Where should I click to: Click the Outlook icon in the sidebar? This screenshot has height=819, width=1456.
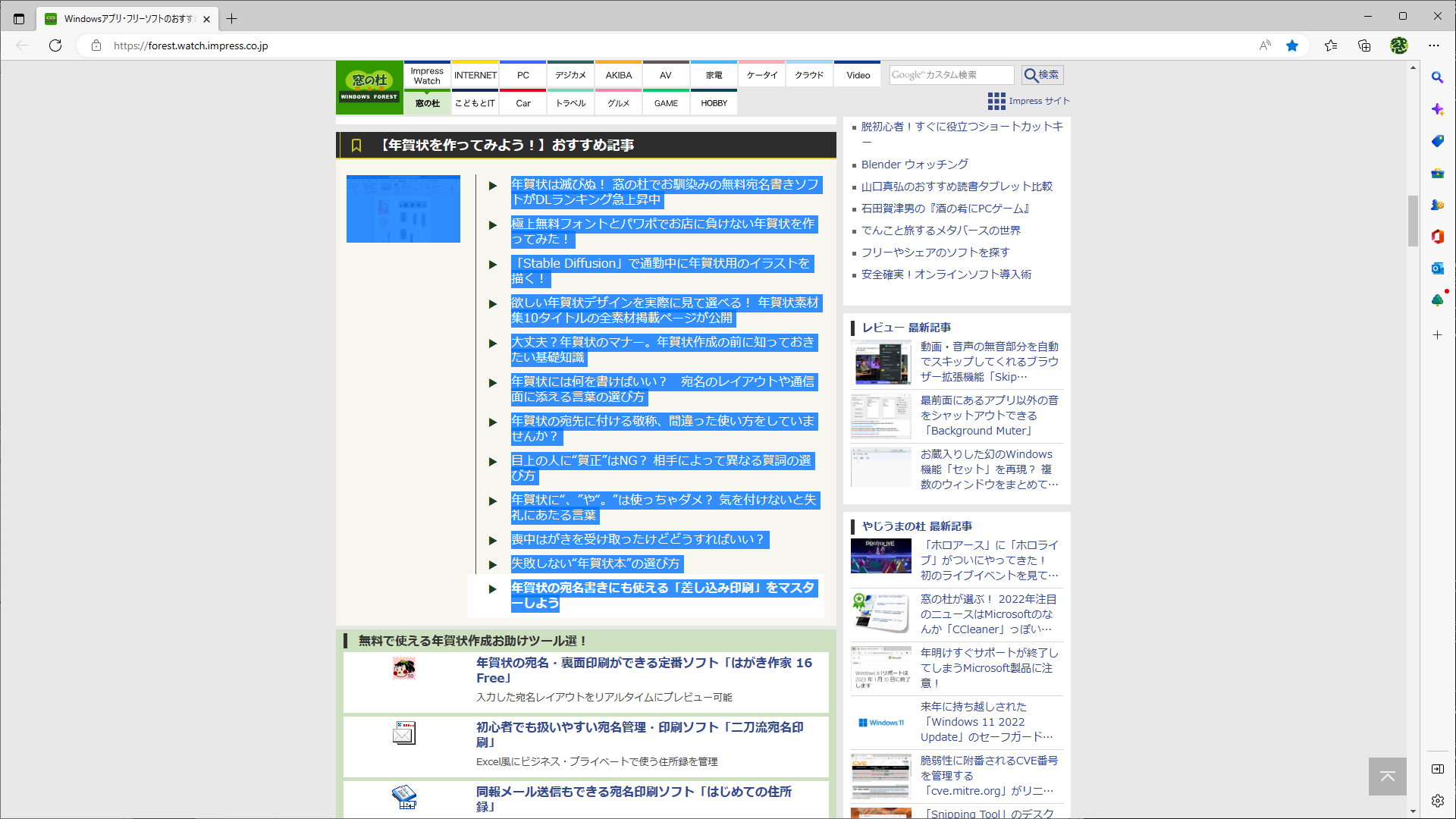pos(1437,268)
